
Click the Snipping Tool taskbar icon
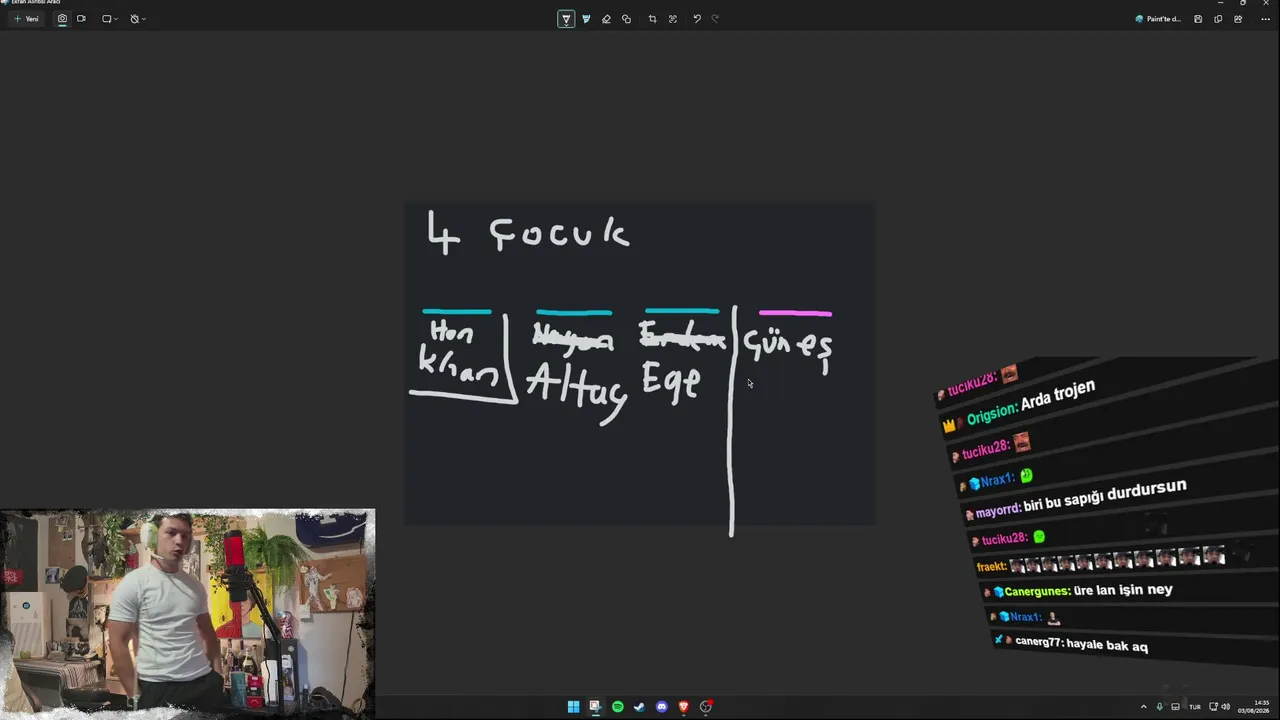(595, 707)
